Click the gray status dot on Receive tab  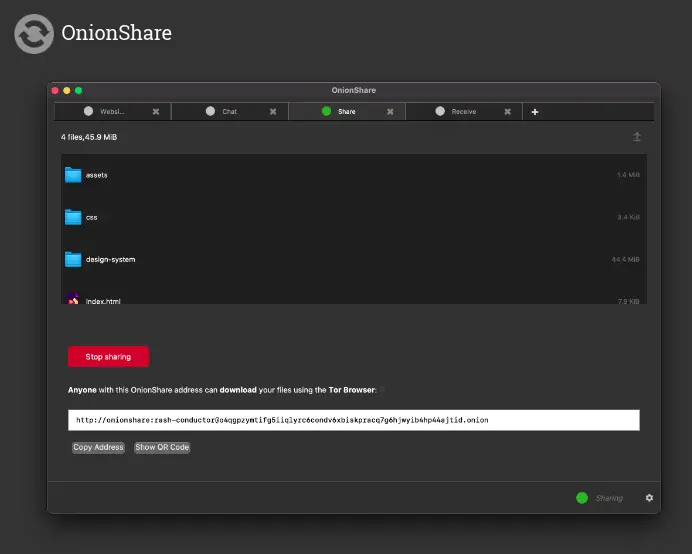(440, 111)
